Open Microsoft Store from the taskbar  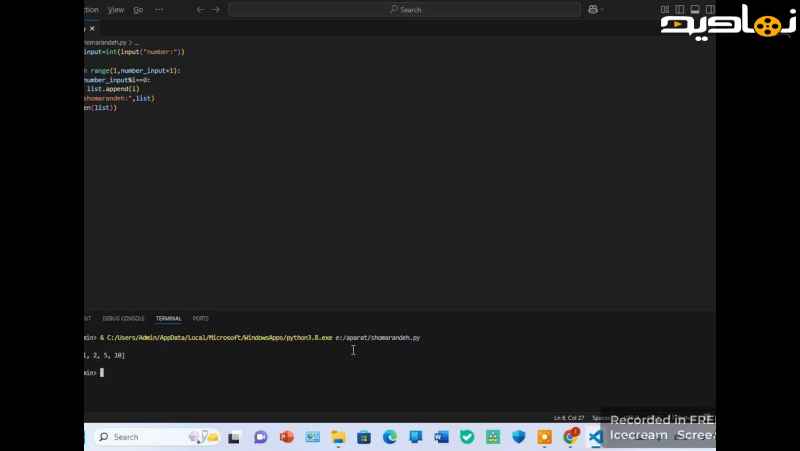point(364,437)
